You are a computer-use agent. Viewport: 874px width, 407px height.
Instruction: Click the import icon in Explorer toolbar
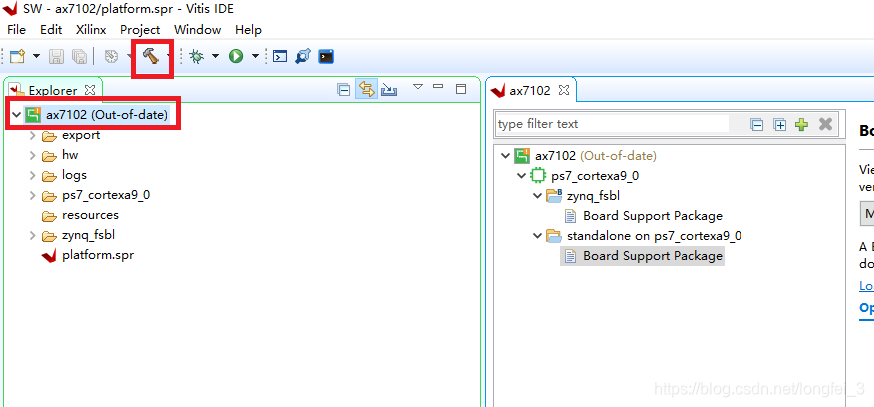pyautogui.click(x=389, y=90)
